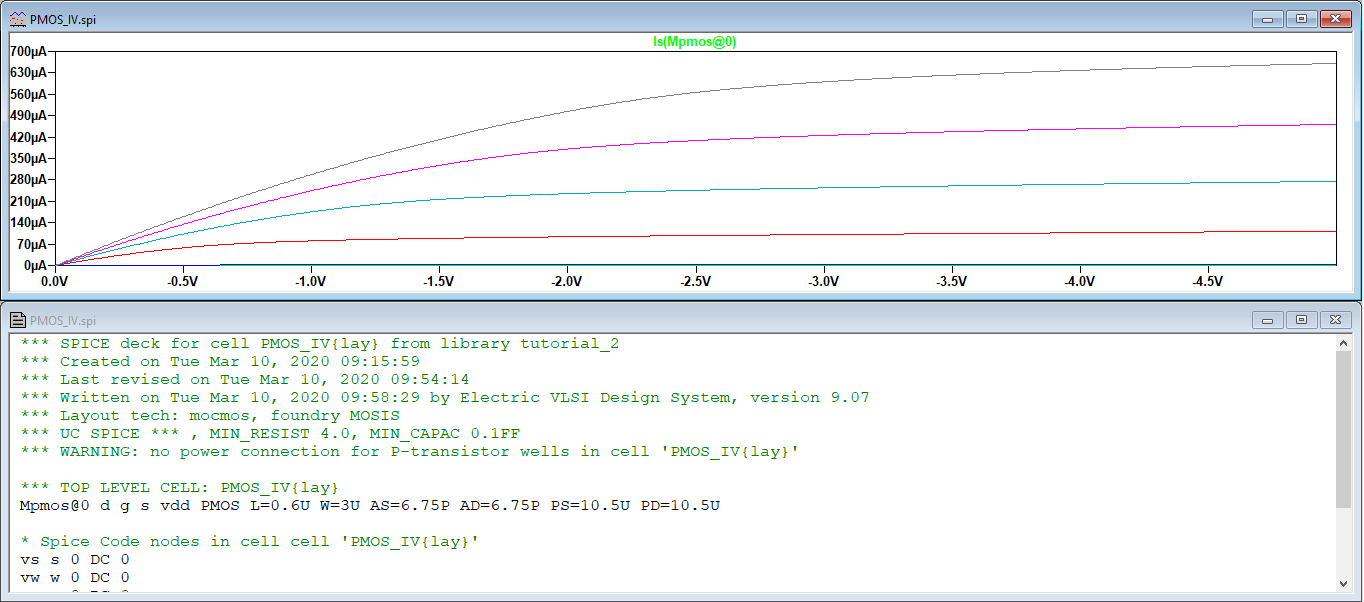
Task: Click the netlist scrollbar down arrow
Action: (x=1343, y=583)
